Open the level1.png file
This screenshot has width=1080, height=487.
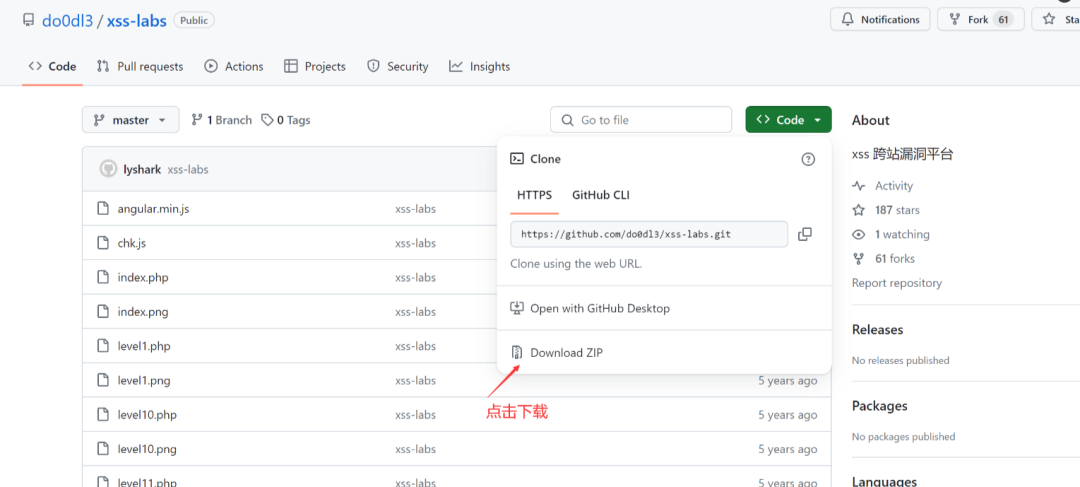pos(144,380)
